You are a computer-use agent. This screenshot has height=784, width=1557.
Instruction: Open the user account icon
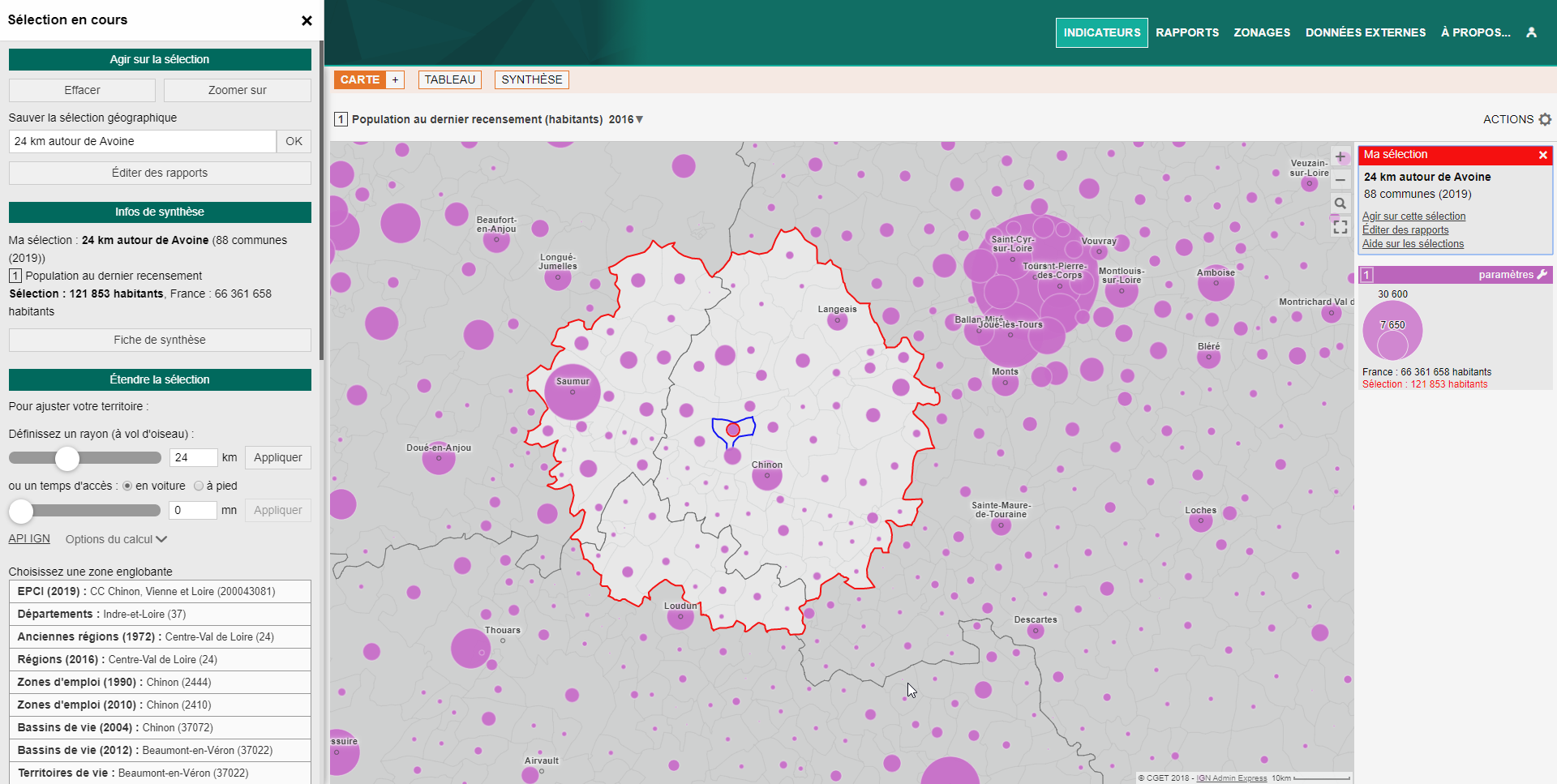1531,32
